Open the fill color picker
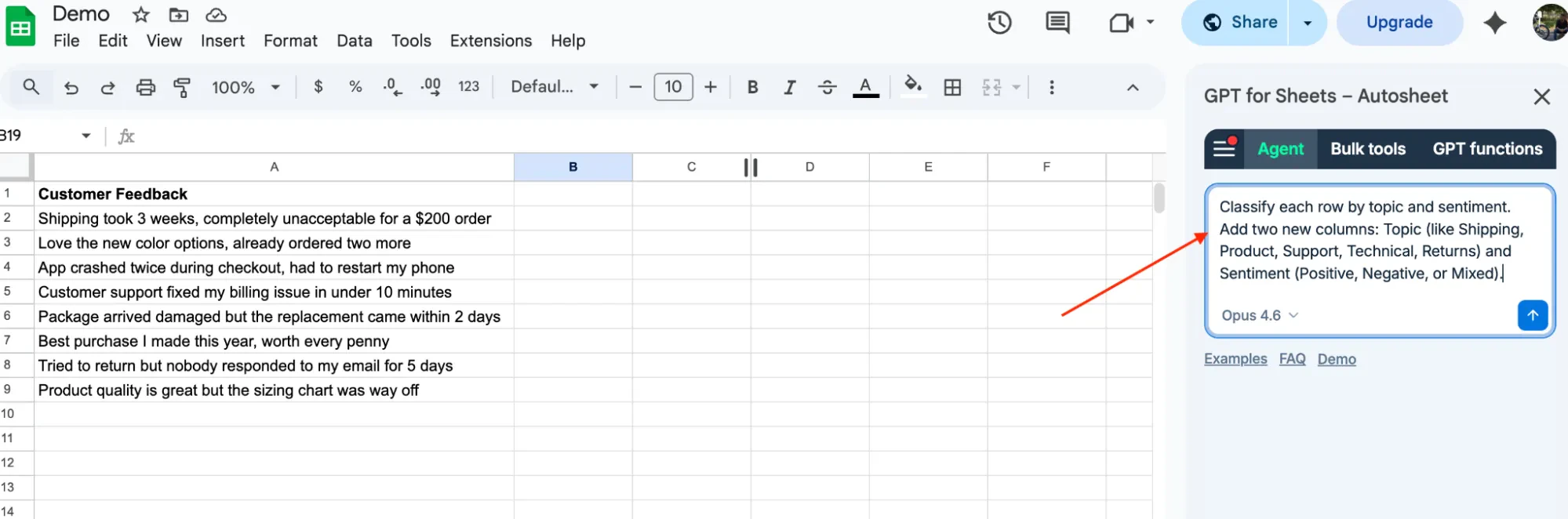 click(912, 86)
